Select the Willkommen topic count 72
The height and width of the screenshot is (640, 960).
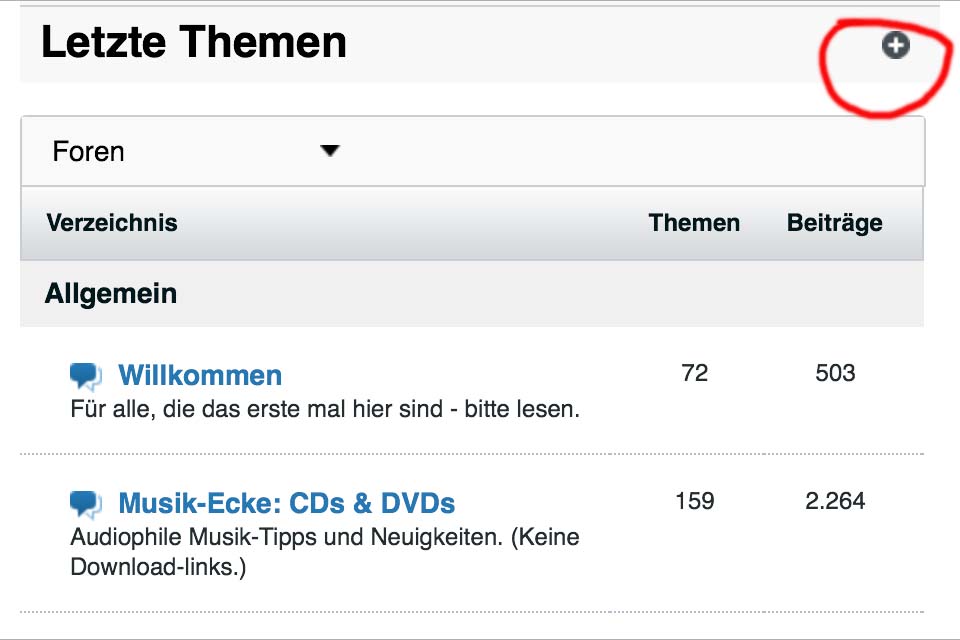[694, 373]
